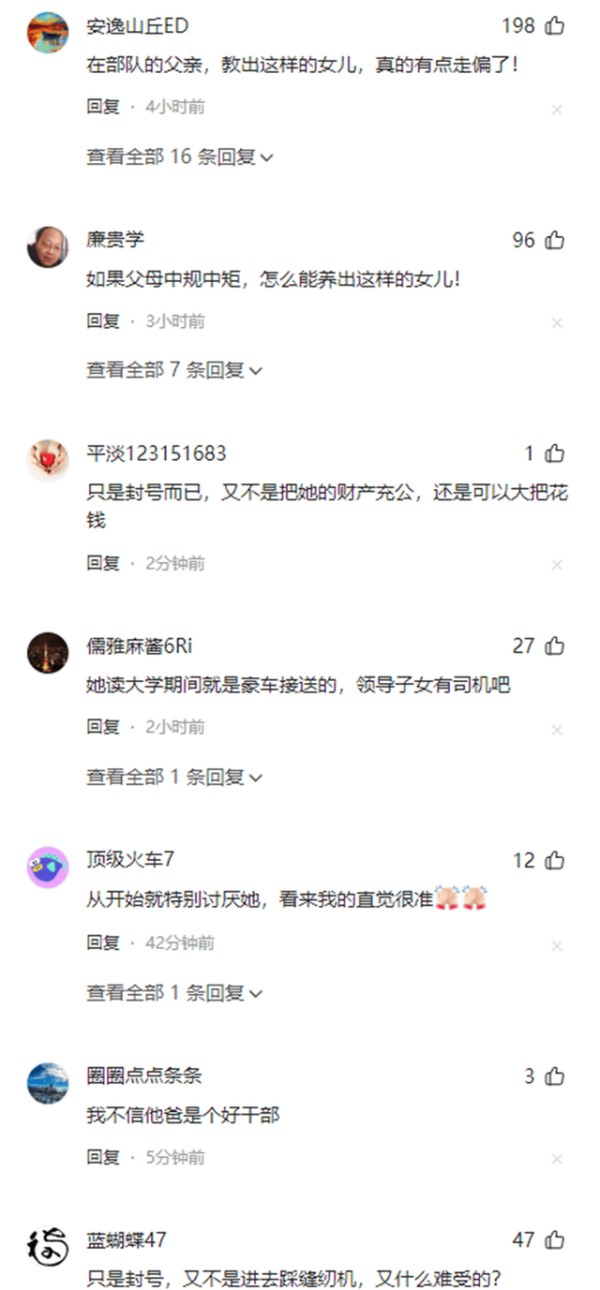This screenshot has width=600, height=1290.
Task: Reply to 平淡123151683's comment
Action: tap(103, 563)
